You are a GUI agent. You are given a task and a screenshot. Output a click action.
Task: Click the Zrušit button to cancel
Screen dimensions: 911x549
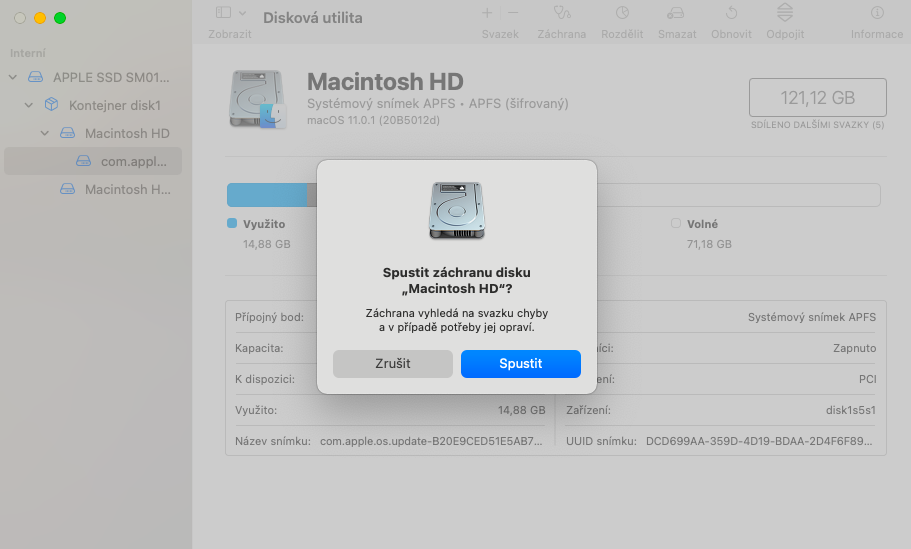[x=393, y=364]
